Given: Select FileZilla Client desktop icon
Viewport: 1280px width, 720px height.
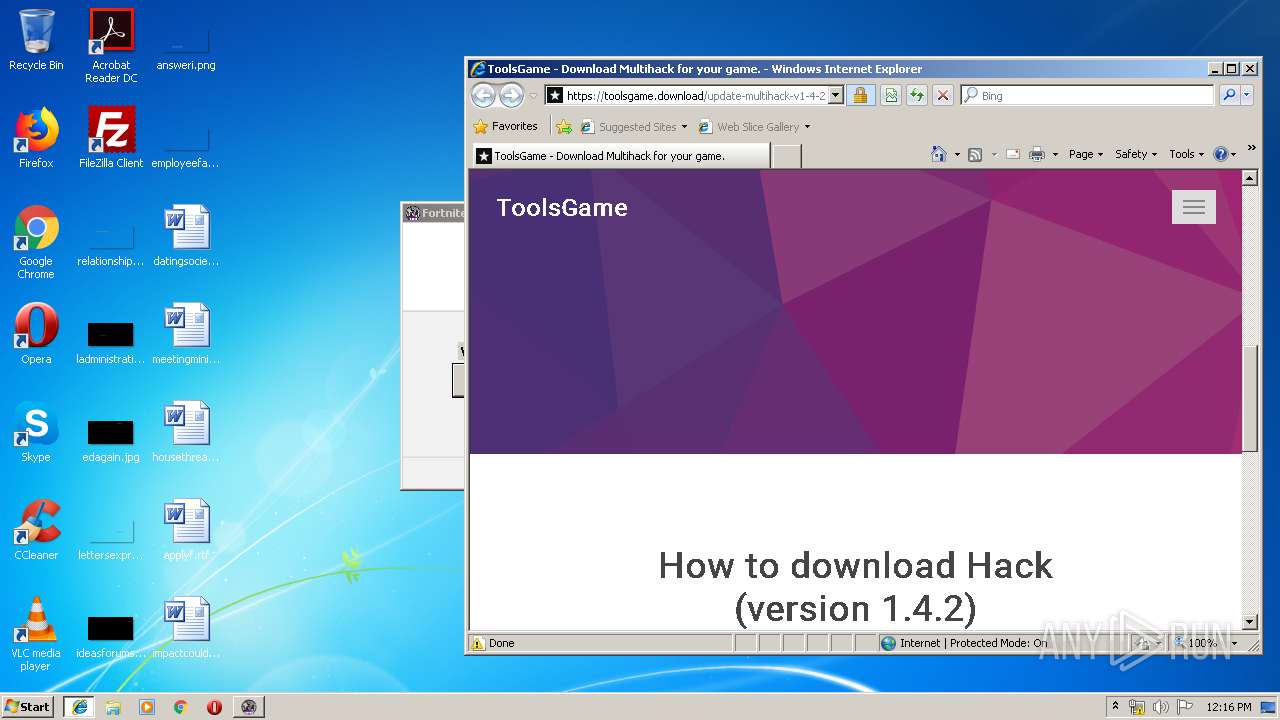Looking at the screenshot, I should tap(111, 138).
